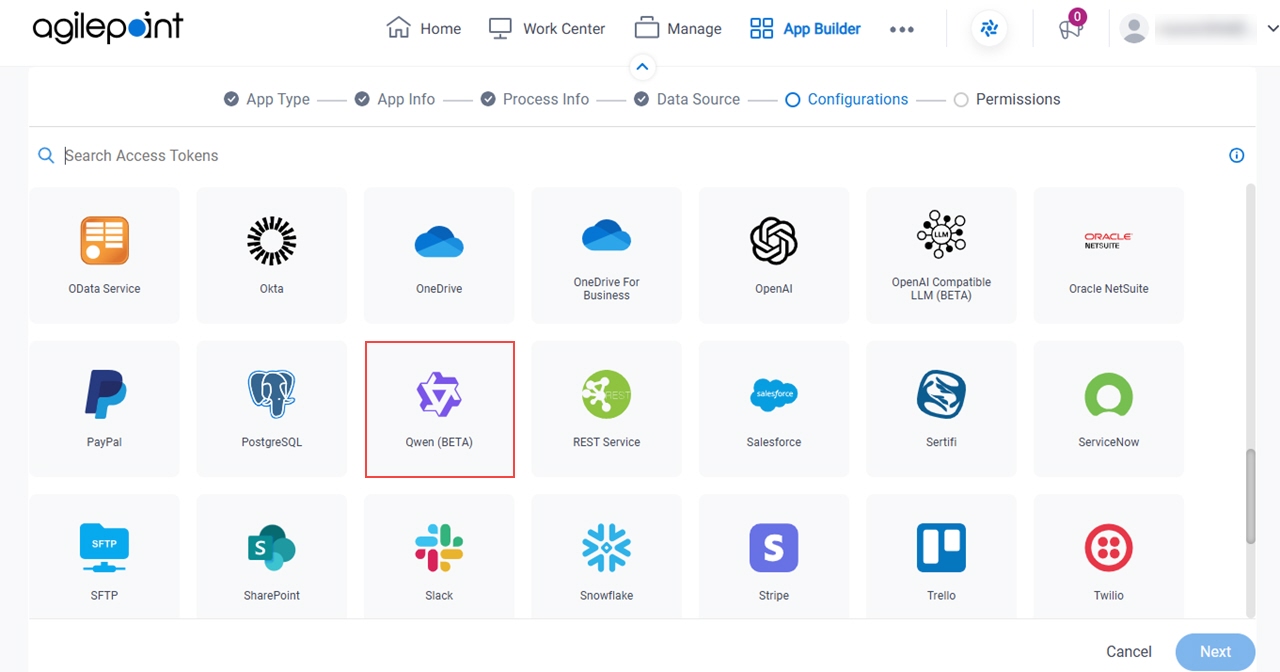Screen dimensions: 1280x672
Task: Click the Search Access Tokens field
Action: pos(640,155)
